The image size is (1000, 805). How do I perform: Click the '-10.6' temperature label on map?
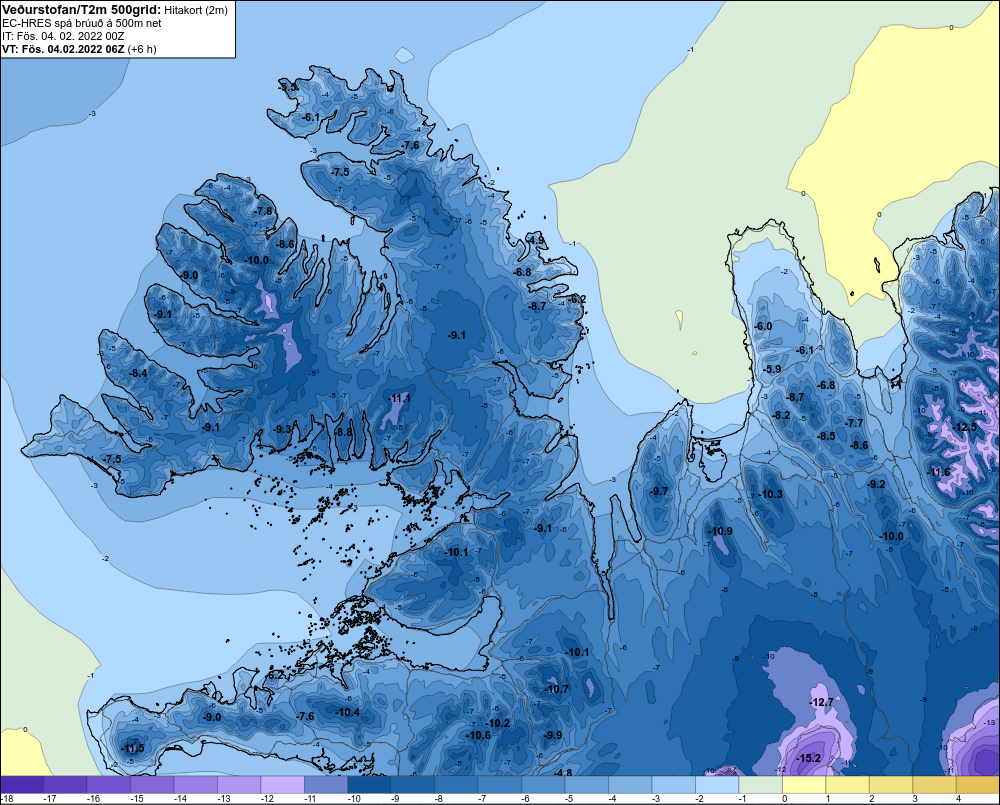[479, 735]
